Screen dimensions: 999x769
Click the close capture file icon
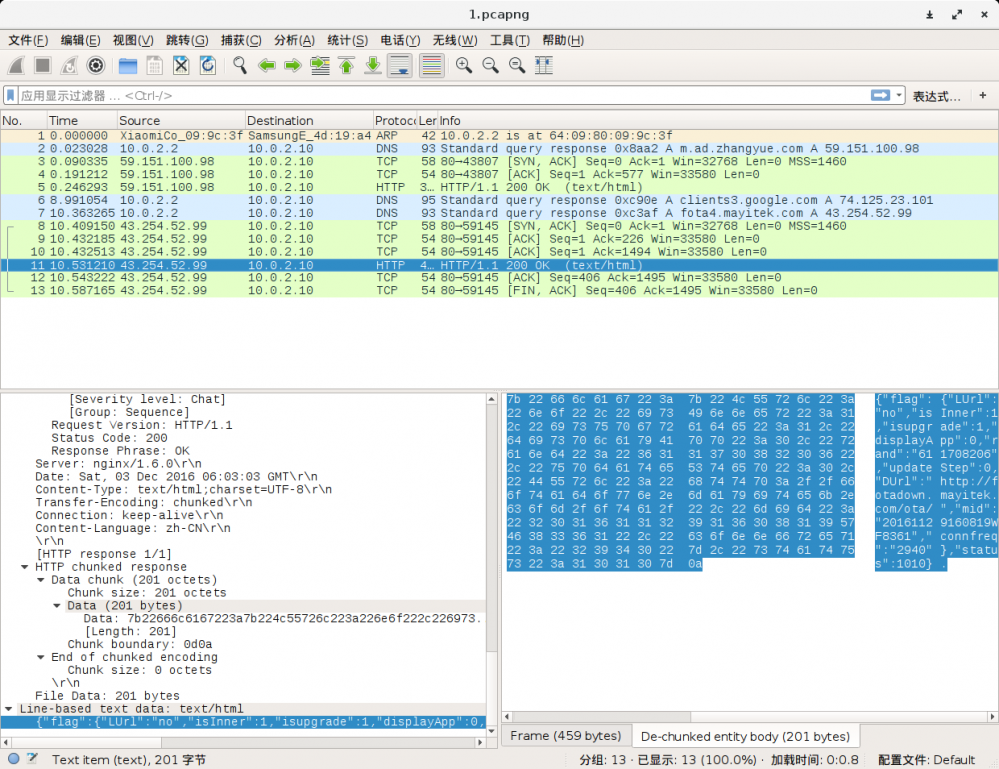click(181, 66)
